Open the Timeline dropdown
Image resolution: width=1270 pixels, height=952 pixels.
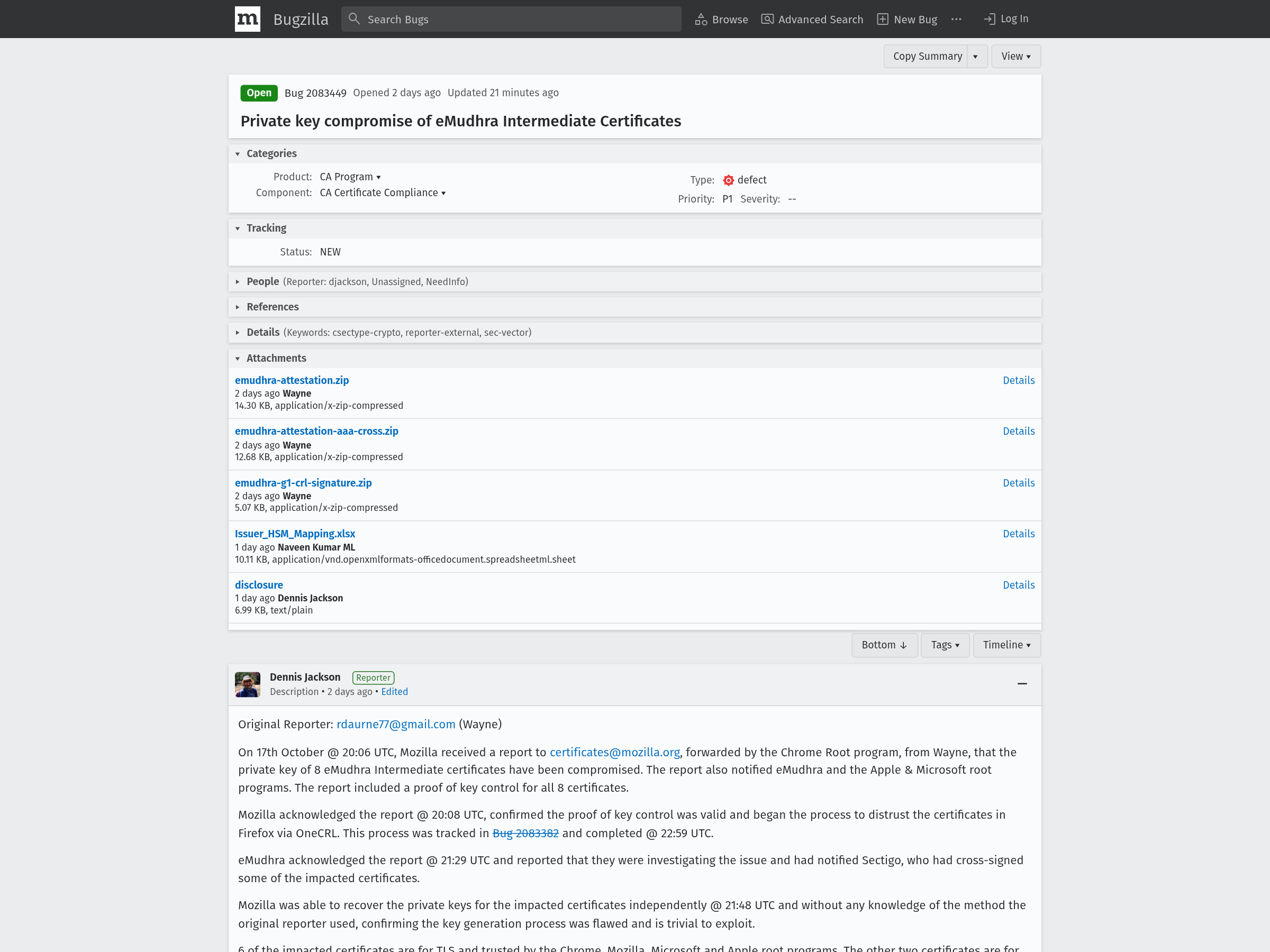point(1006,645)
